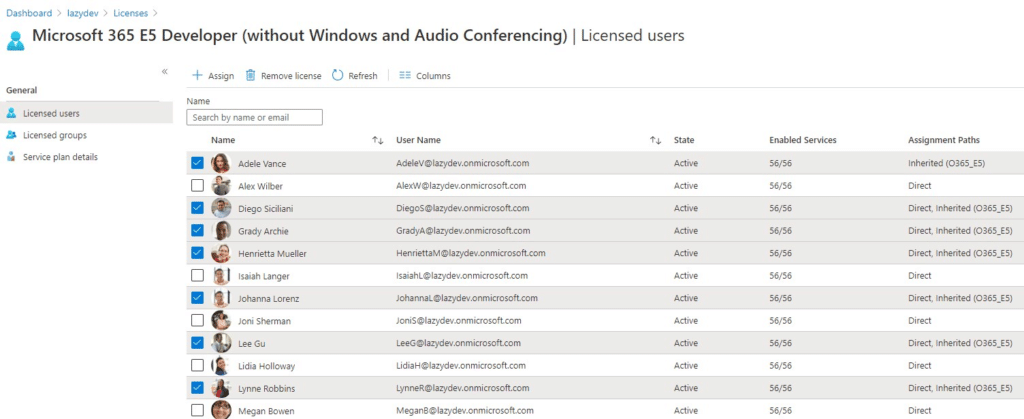Viewport: 1024px width, 419px height.
Task: Click the Licensed groups sidebar icon
Action: (11, 135)
